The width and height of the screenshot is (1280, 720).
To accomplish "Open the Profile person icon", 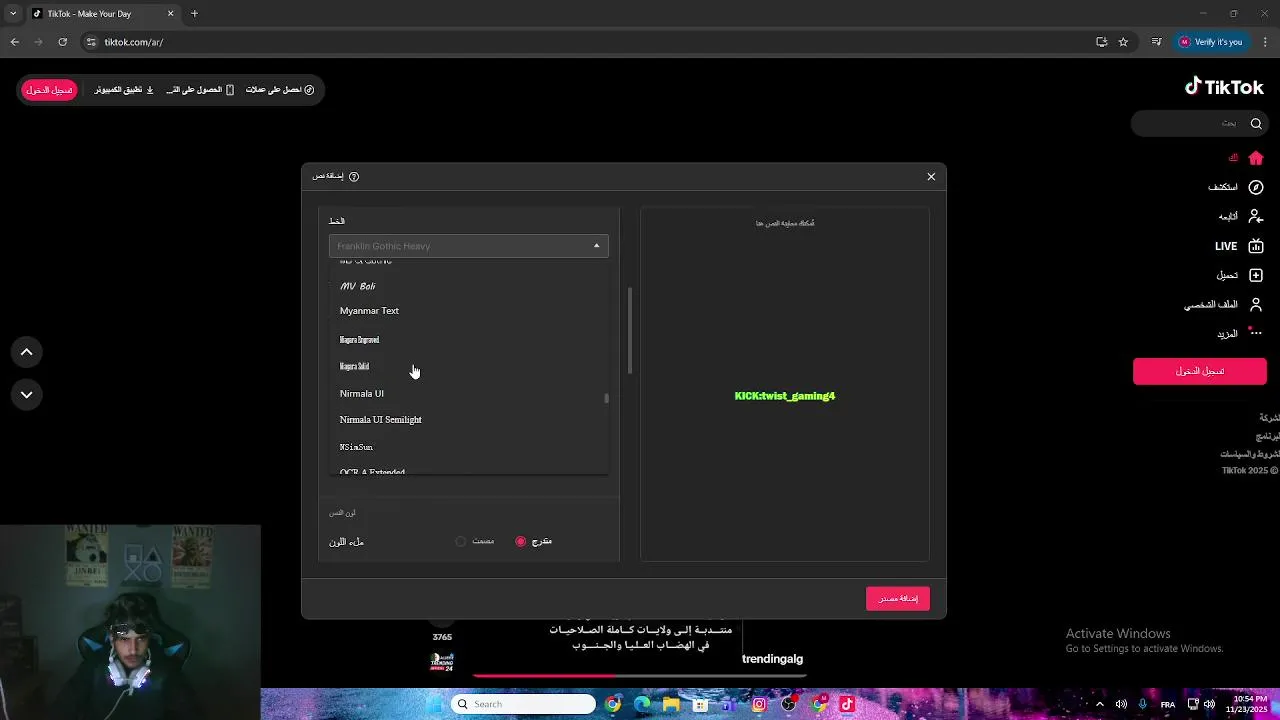I will (x=1256, y=304).
